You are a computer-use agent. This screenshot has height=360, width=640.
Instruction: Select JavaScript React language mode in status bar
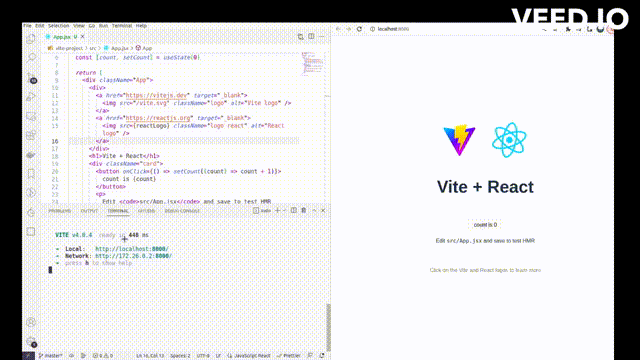[249, 356]
